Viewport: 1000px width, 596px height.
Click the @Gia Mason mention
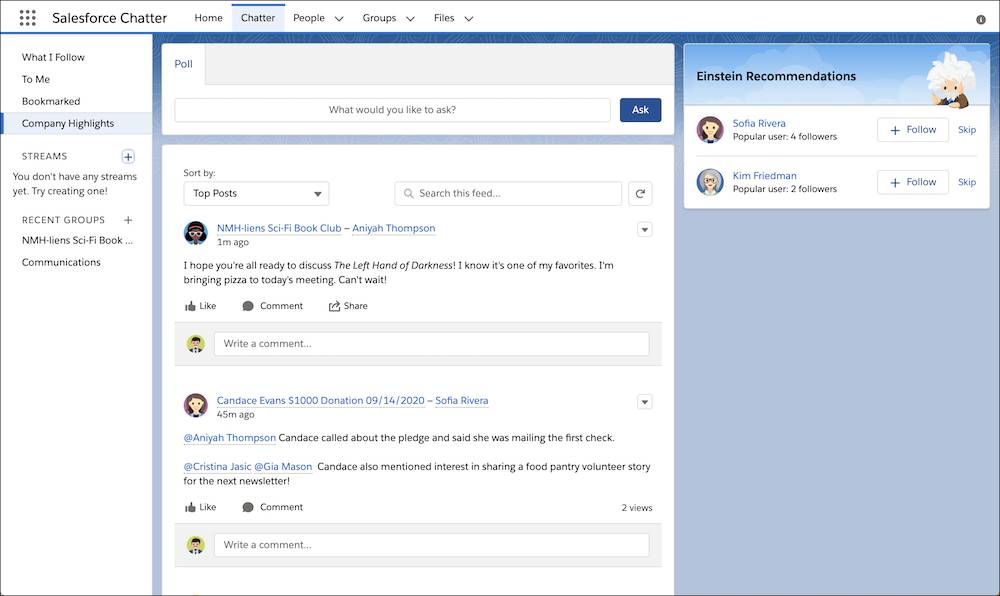[x=283, y=467]
